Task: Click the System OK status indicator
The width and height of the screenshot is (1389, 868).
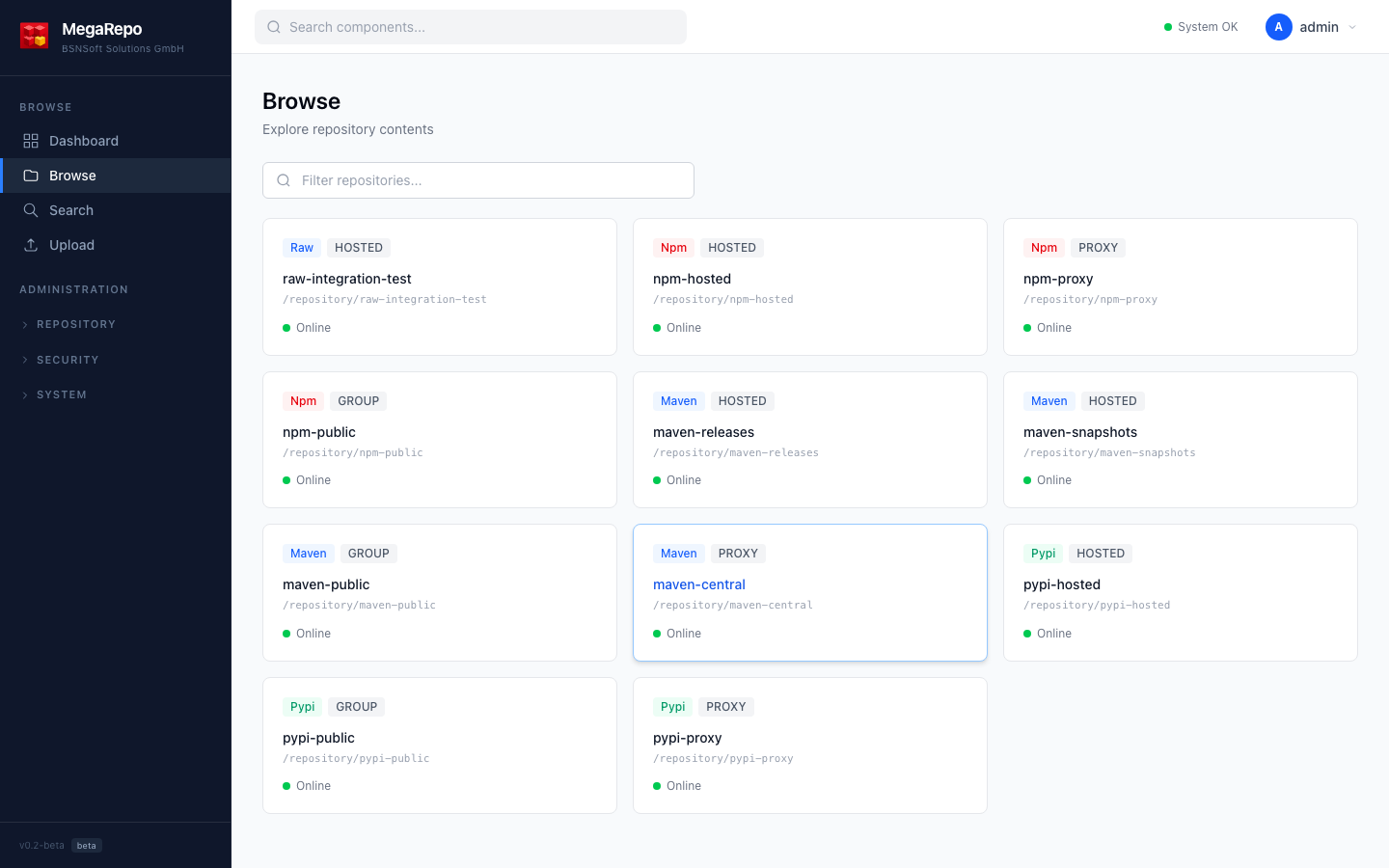Action: click(x=1201, y=27)
